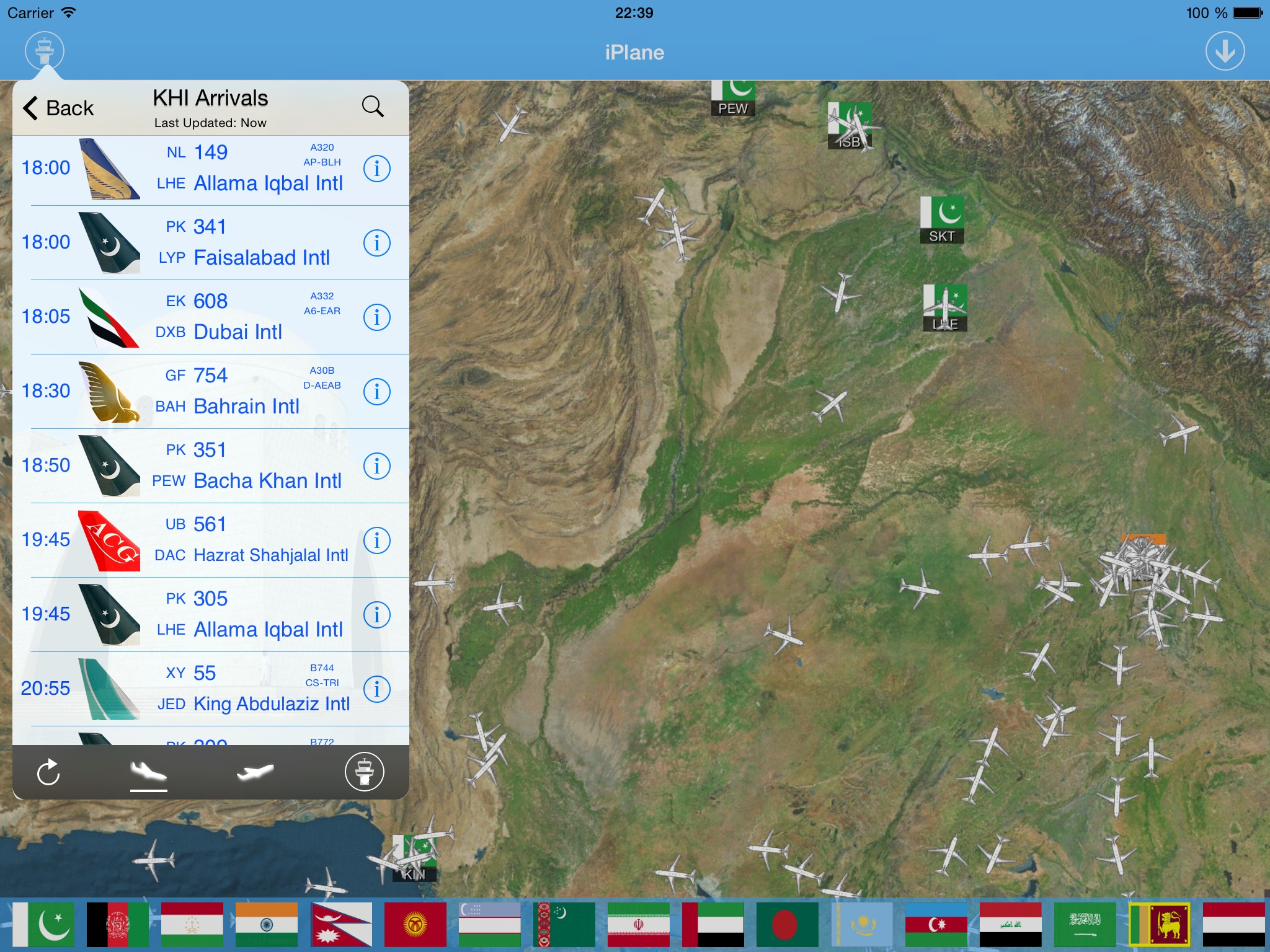Show details of UB 561 flight info
The width and height of the screenshot is (1270, 952).
(x=376, y=540)
